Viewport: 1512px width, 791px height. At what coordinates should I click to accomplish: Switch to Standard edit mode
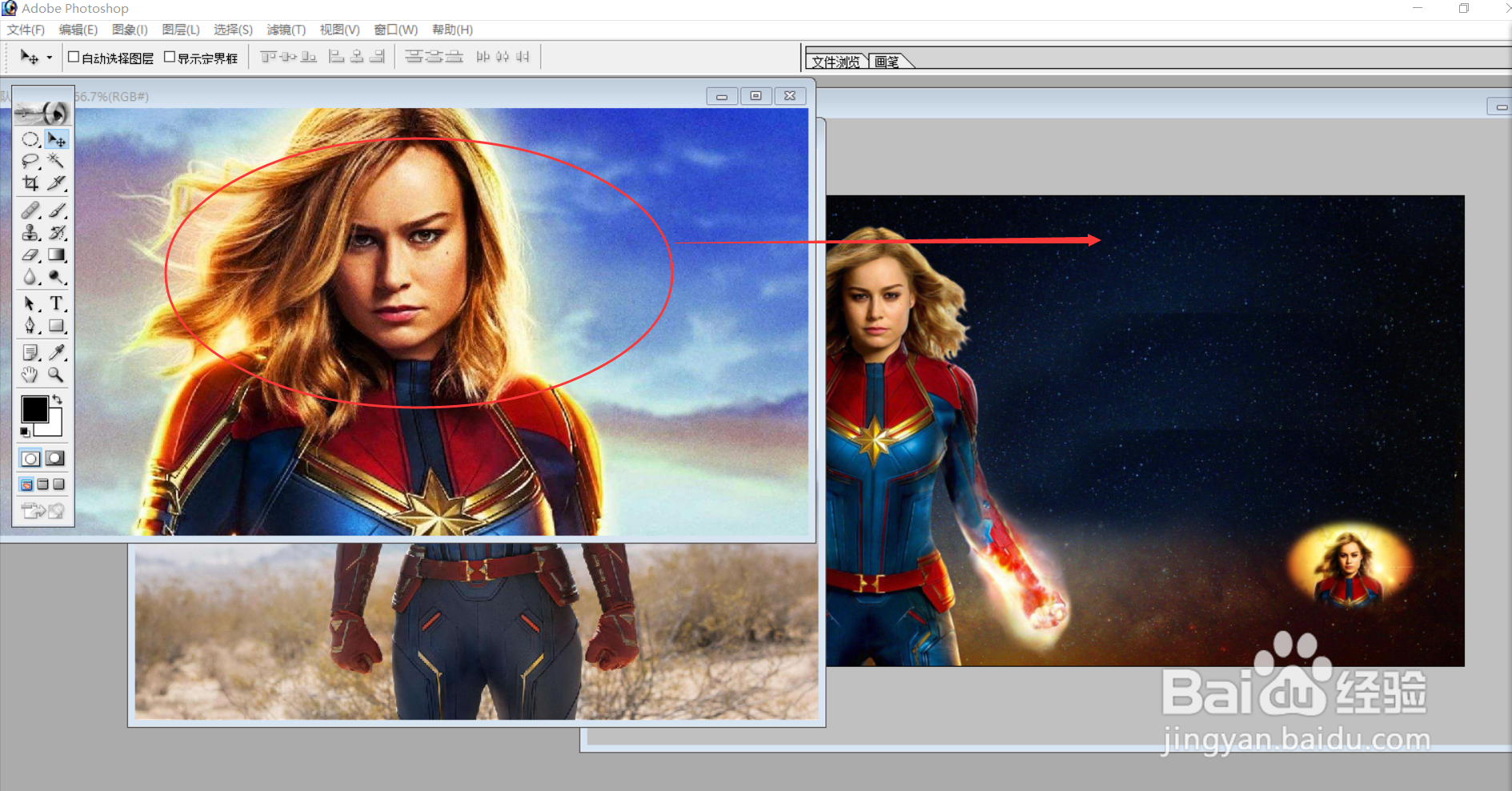click(x=30, y=459)
